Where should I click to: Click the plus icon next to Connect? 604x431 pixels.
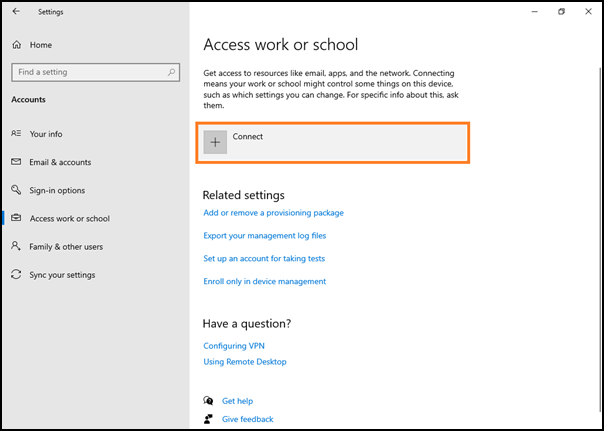215,142
